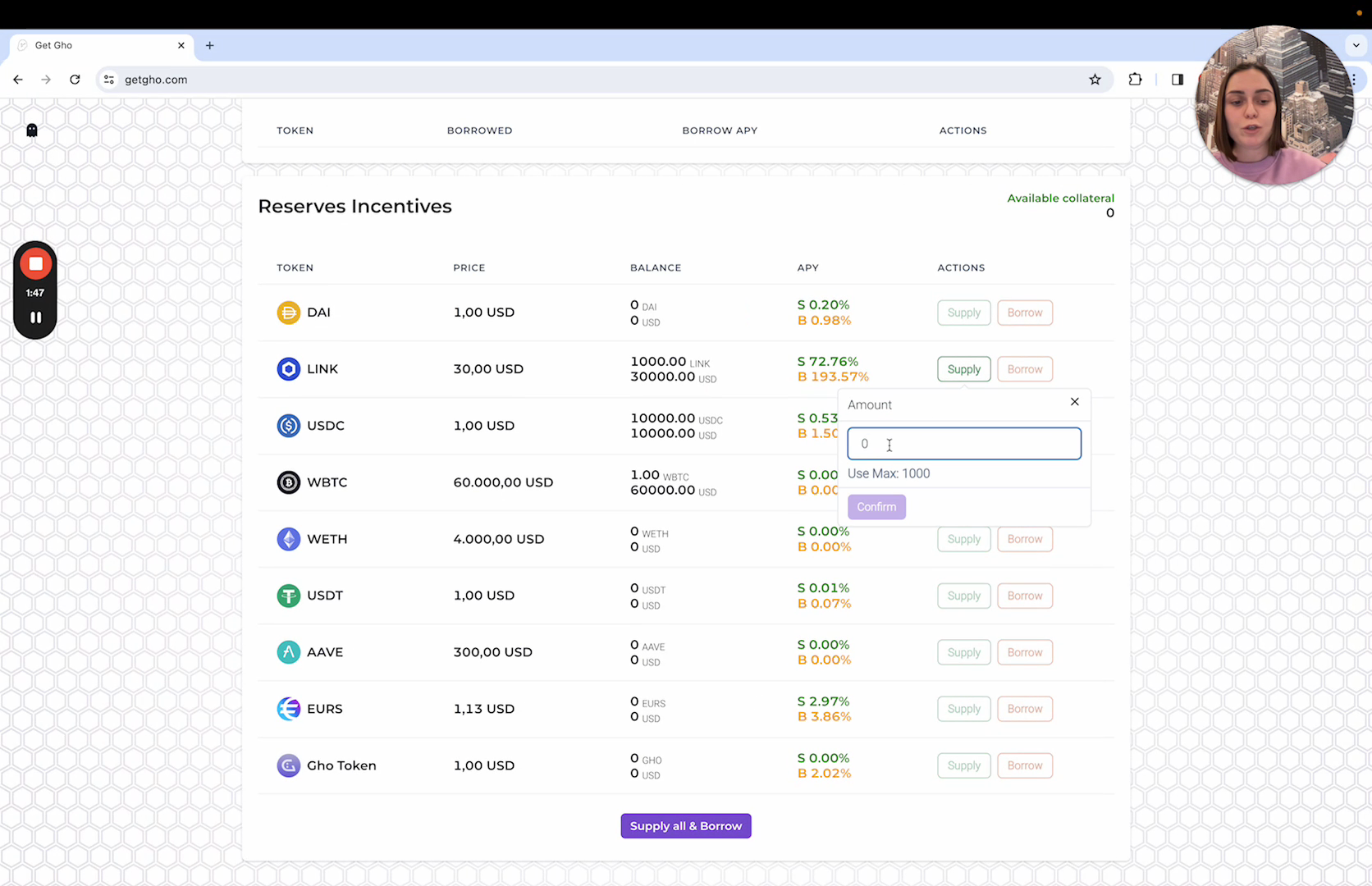Supply DAI
The image size is (1372, 886).
(964, 313)
